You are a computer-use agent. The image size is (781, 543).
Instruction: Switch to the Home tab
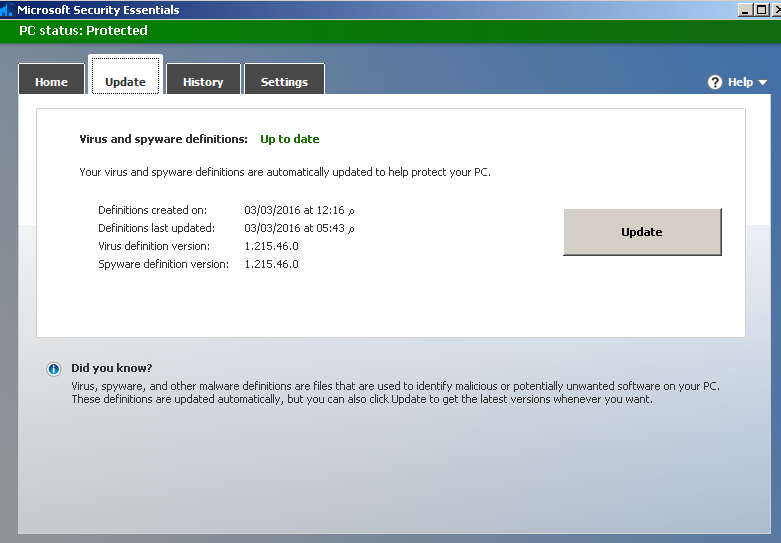click(51, 82)
